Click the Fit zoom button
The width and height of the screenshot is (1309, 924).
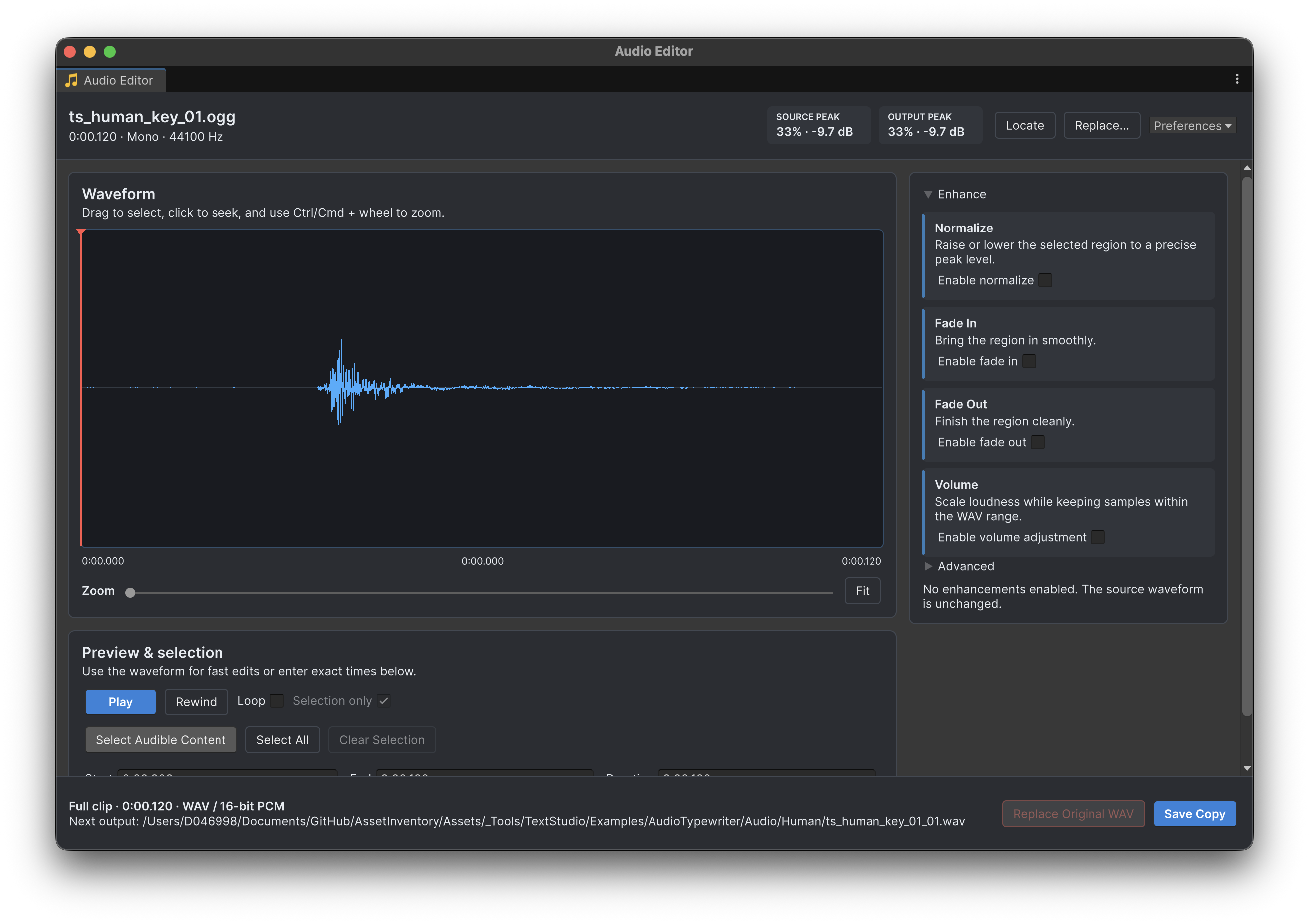coord(862,591)
